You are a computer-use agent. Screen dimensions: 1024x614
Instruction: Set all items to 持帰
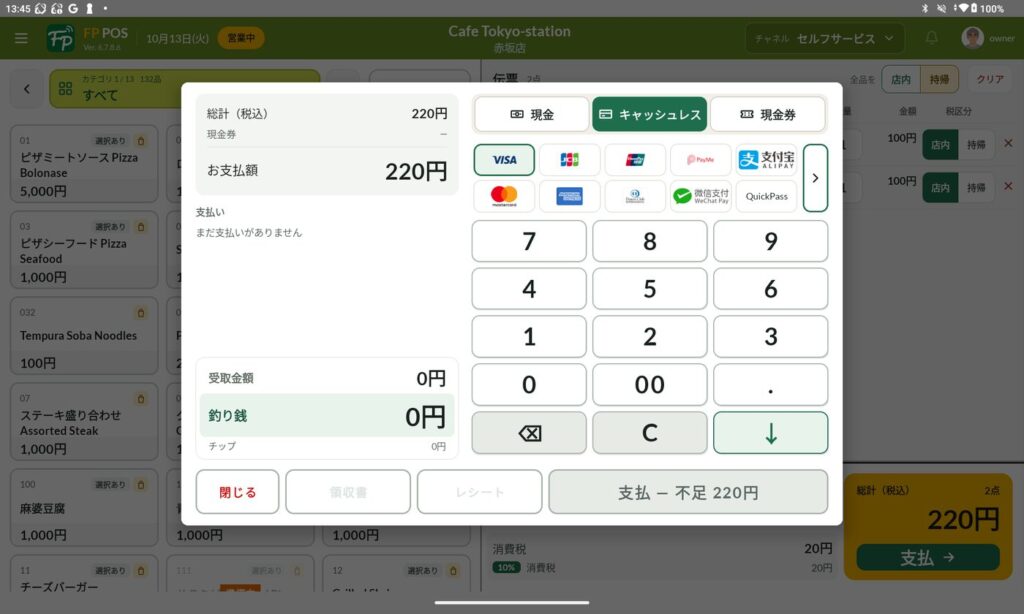point(939,79)
